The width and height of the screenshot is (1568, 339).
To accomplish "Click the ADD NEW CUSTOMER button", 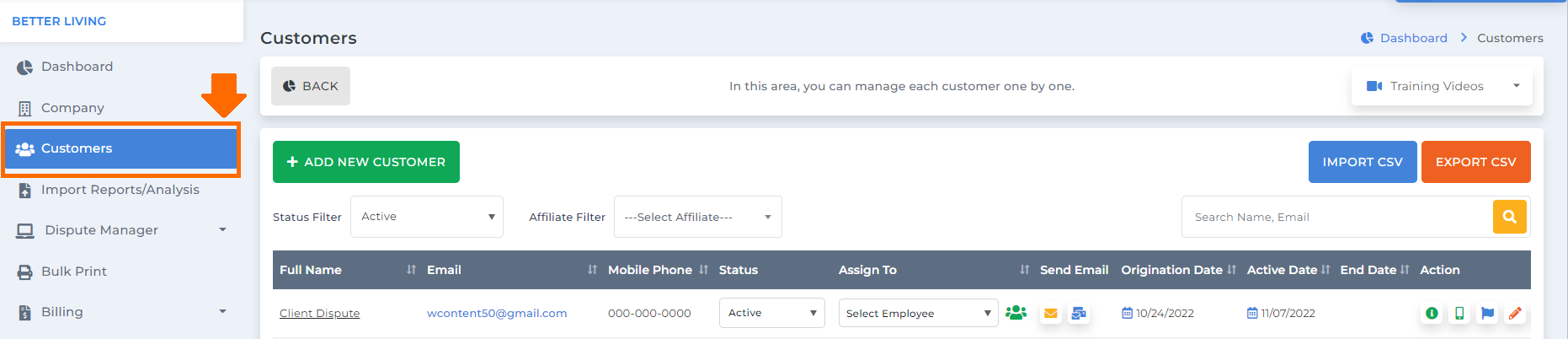I will tap(366, 162).
